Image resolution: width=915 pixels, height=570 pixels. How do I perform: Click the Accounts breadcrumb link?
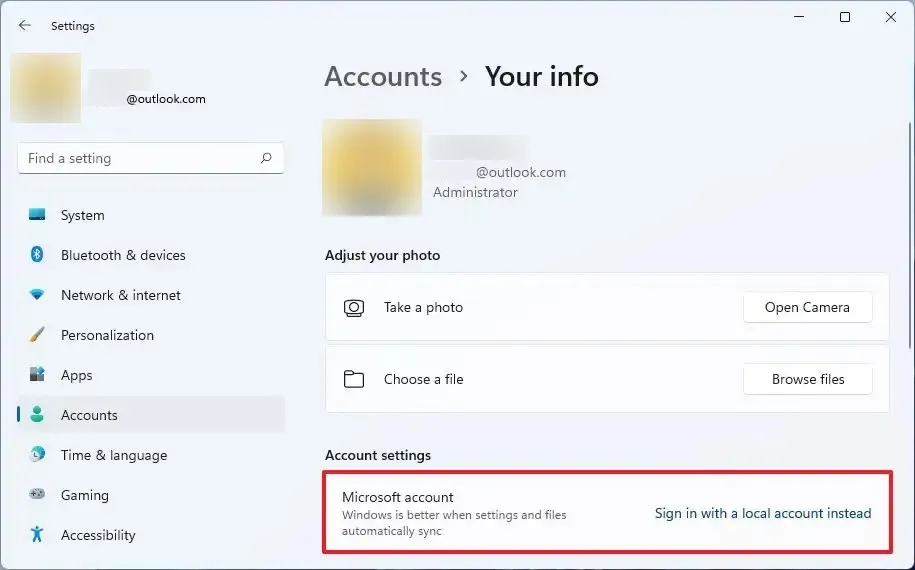click(383, 76)
